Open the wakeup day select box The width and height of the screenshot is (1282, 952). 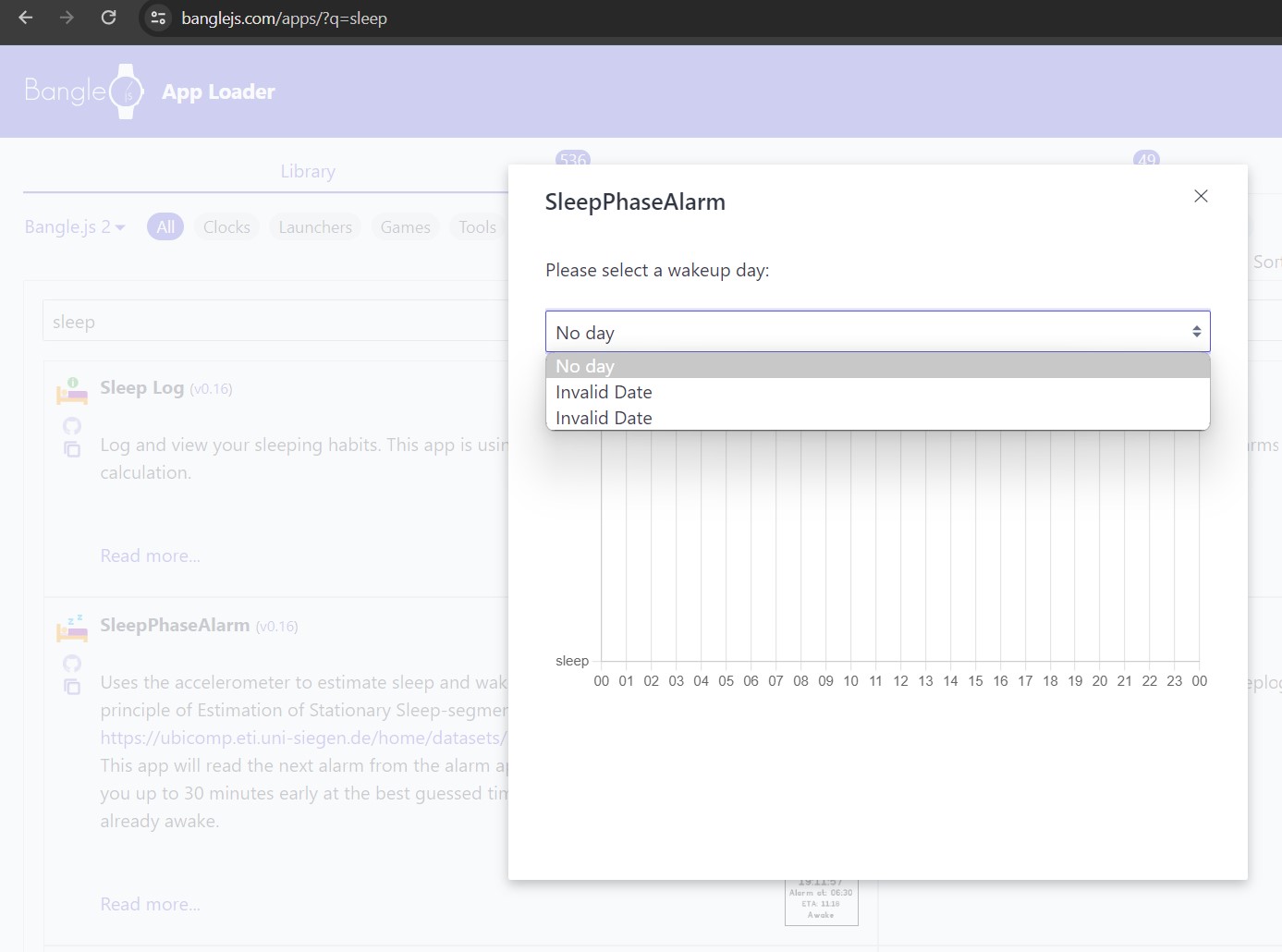[877, 332]
